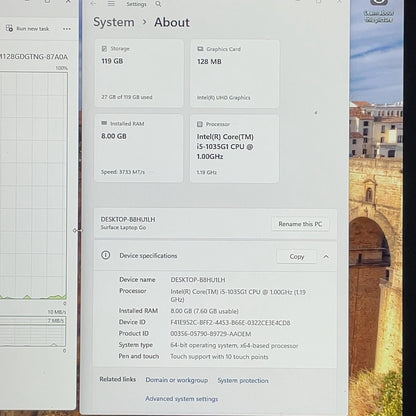The height and width of the screenshot is (416, 416).
Task: Click the About page heading
Action: [172, 22]
